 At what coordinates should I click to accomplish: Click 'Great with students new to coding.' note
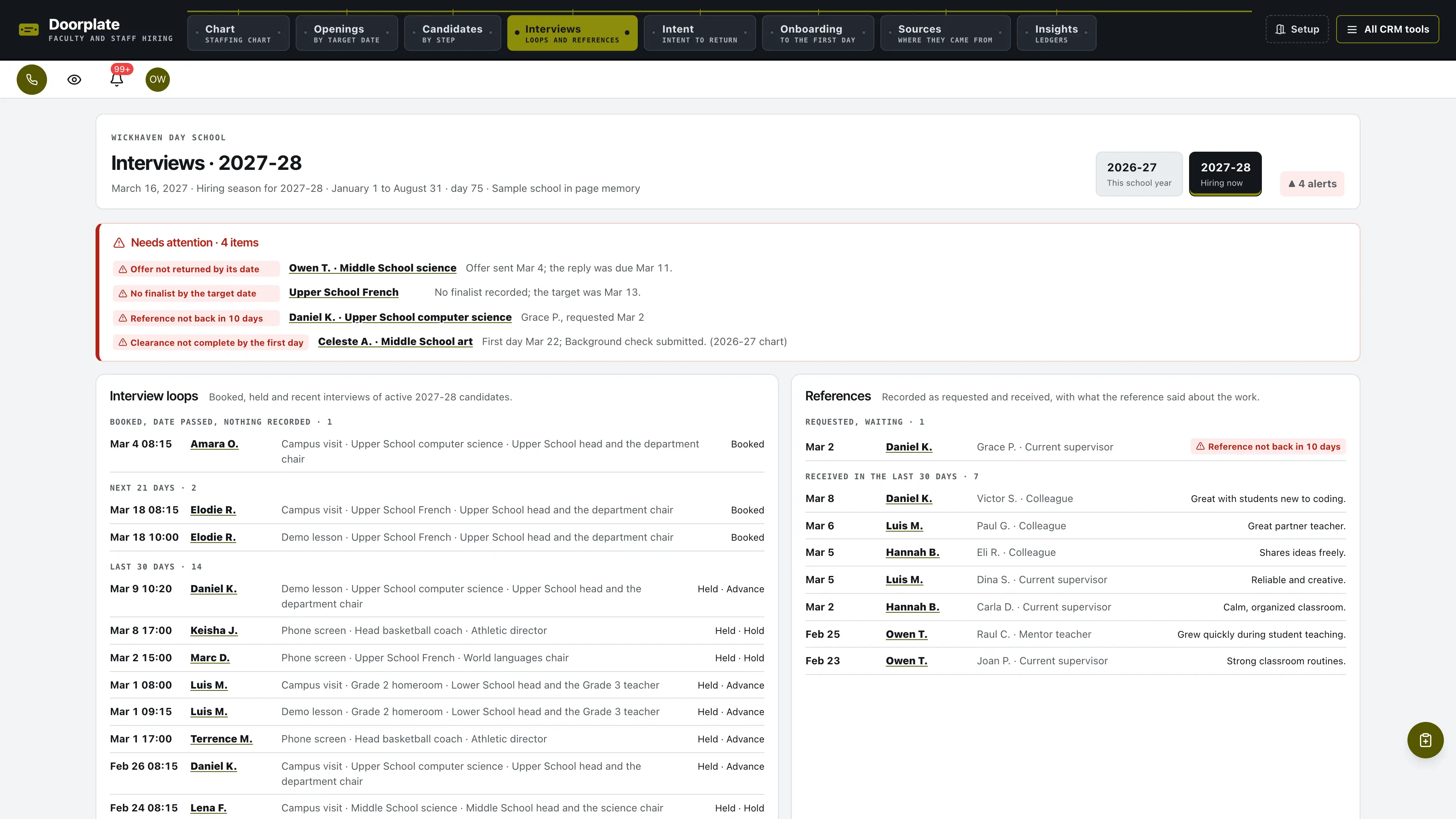(x=1268, y=499)
